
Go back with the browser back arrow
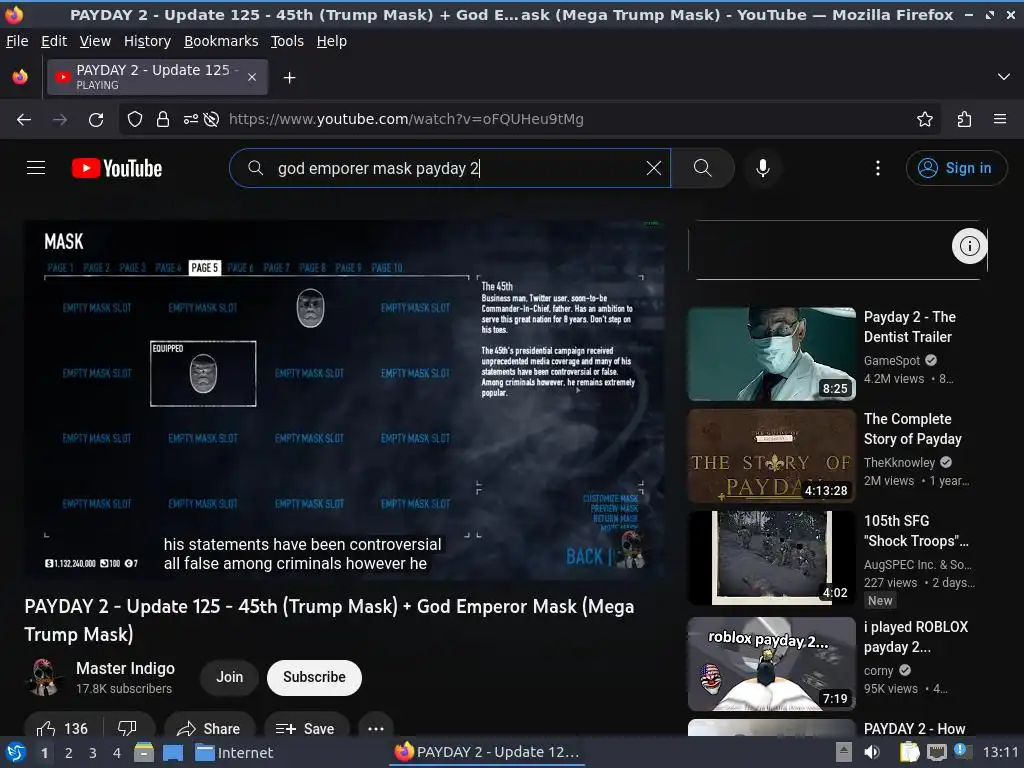click(24, 119)
